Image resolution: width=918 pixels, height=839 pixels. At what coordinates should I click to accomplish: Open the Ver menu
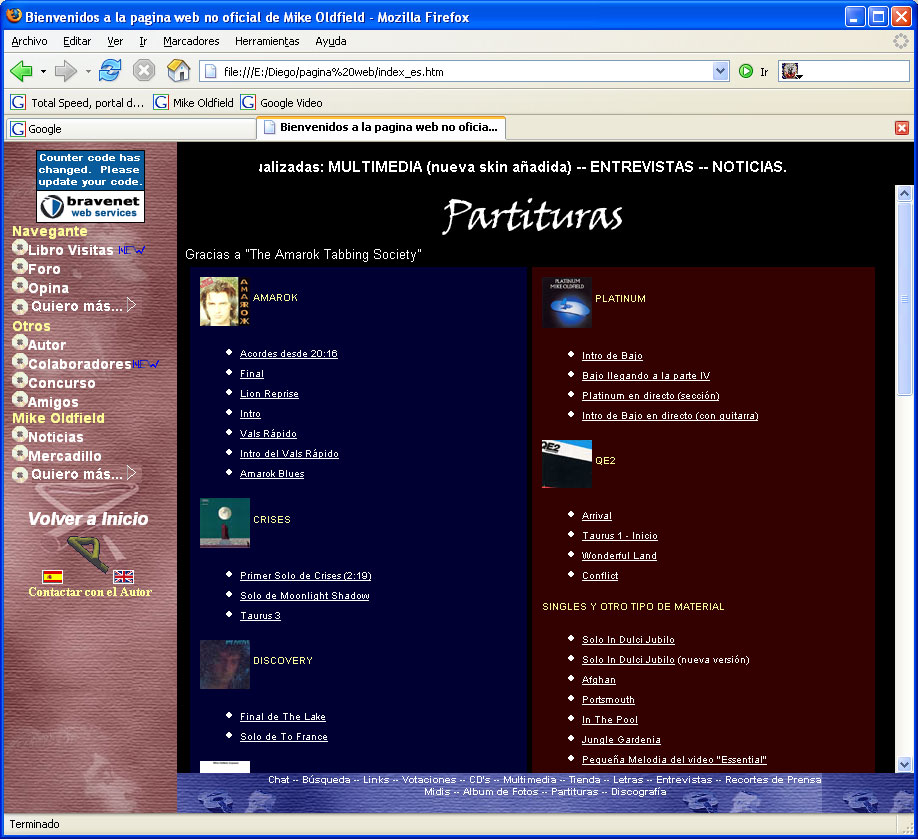point(115,41)
